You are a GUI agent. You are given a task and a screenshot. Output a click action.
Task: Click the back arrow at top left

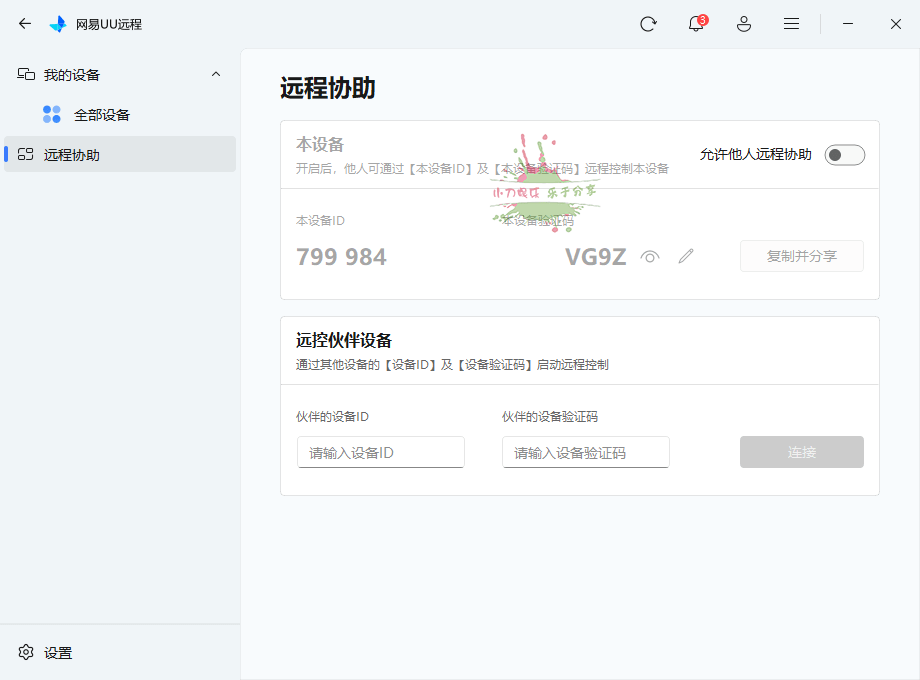[24, 23]
